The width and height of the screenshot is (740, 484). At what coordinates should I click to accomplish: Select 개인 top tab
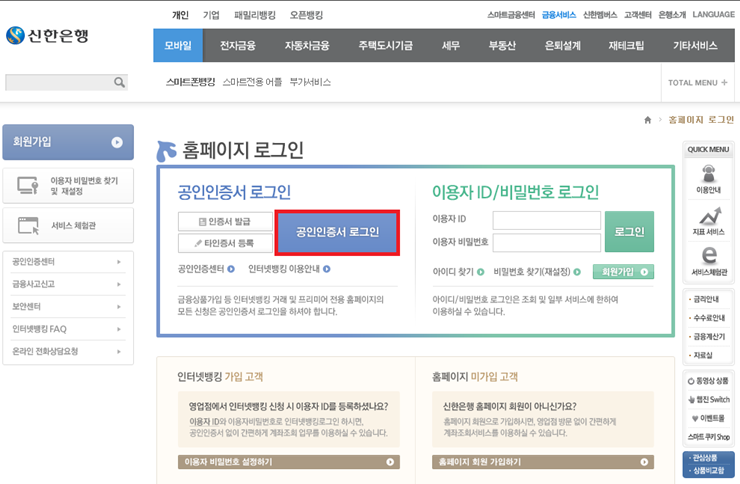[x=180, y=15]
